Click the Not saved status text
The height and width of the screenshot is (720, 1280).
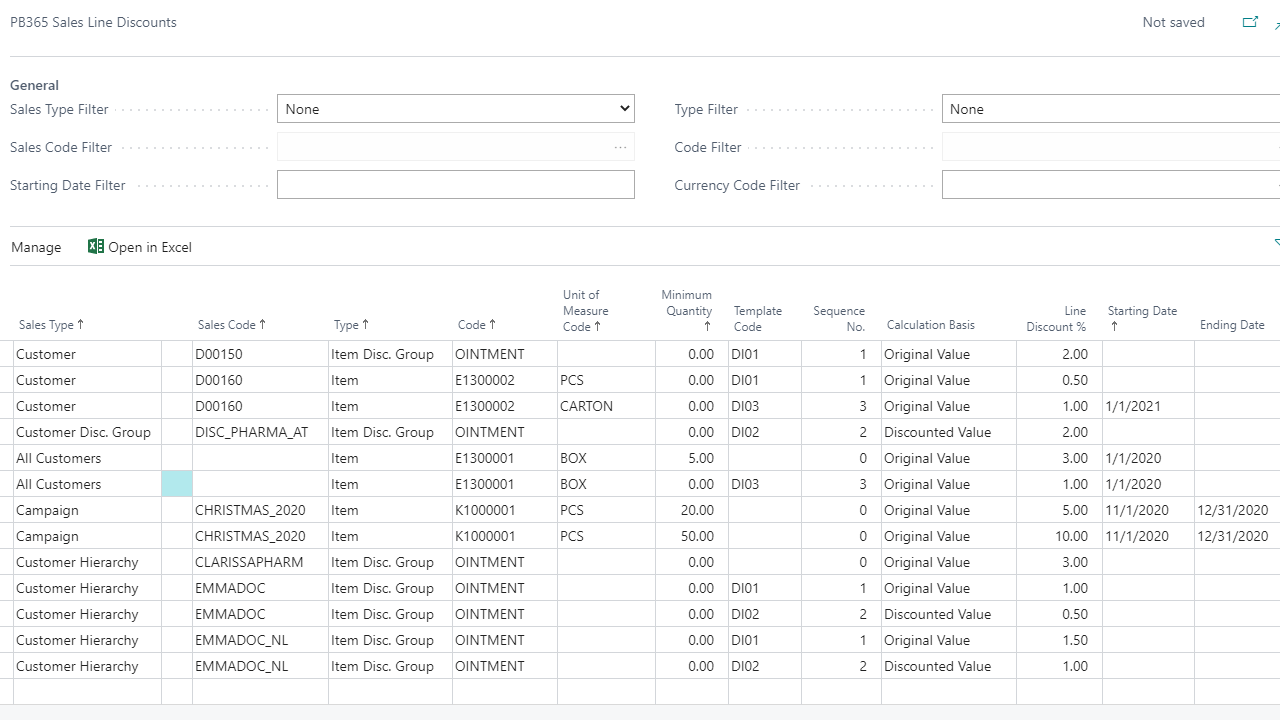pos(1173,22)
